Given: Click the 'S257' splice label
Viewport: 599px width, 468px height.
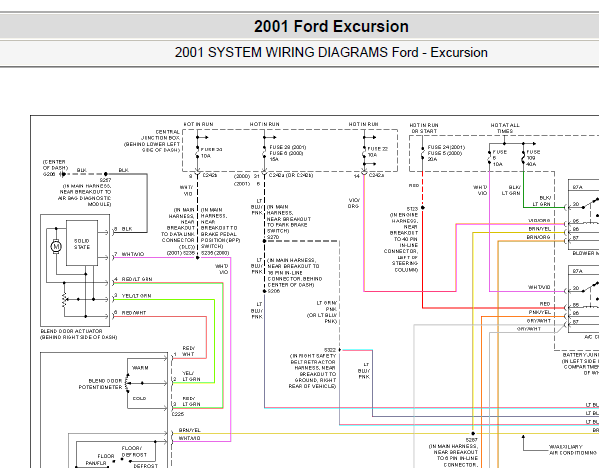Looking at the screenshot, I should pos(105,180).
